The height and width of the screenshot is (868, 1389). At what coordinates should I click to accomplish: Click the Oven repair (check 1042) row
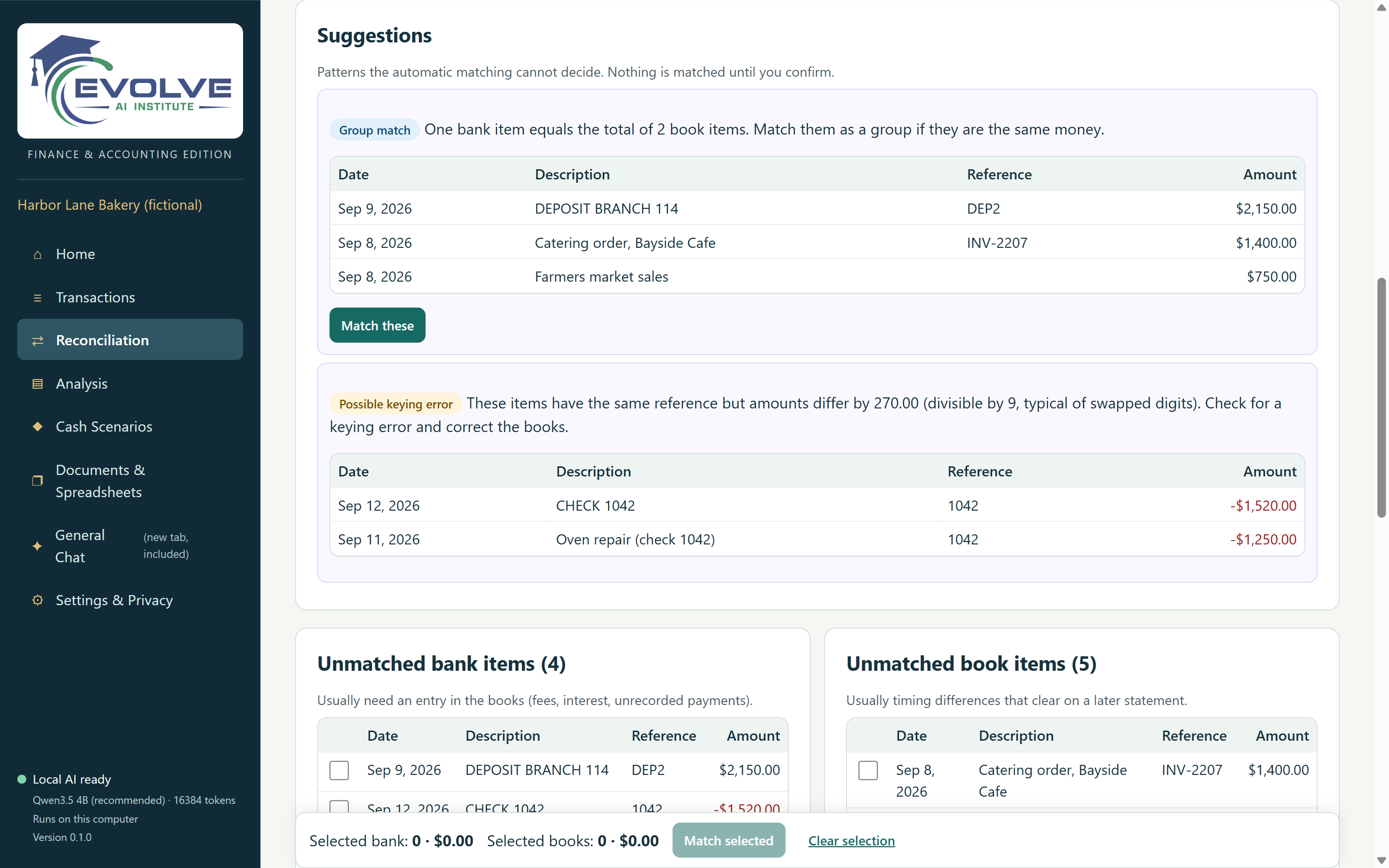[x=817, y=540]
